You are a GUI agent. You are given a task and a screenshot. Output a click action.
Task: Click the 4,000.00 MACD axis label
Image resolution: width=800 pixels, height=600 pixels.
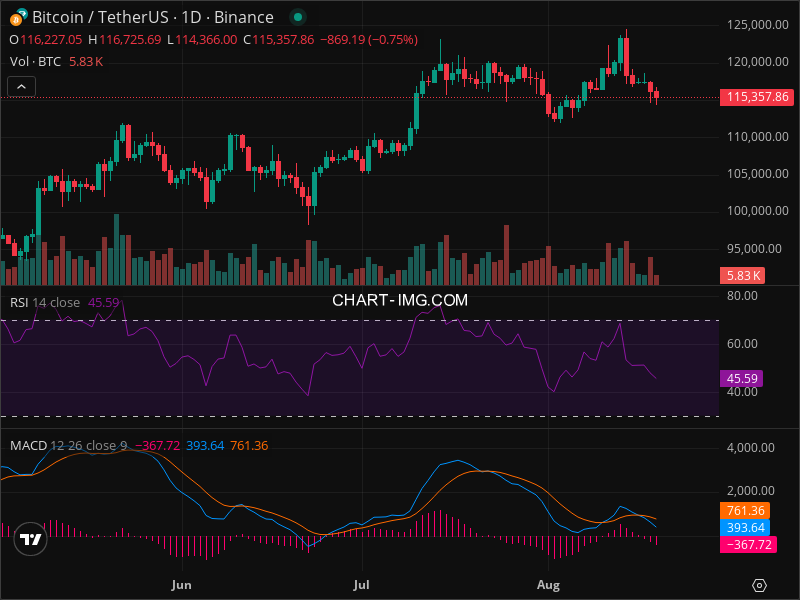coord(751,448)
